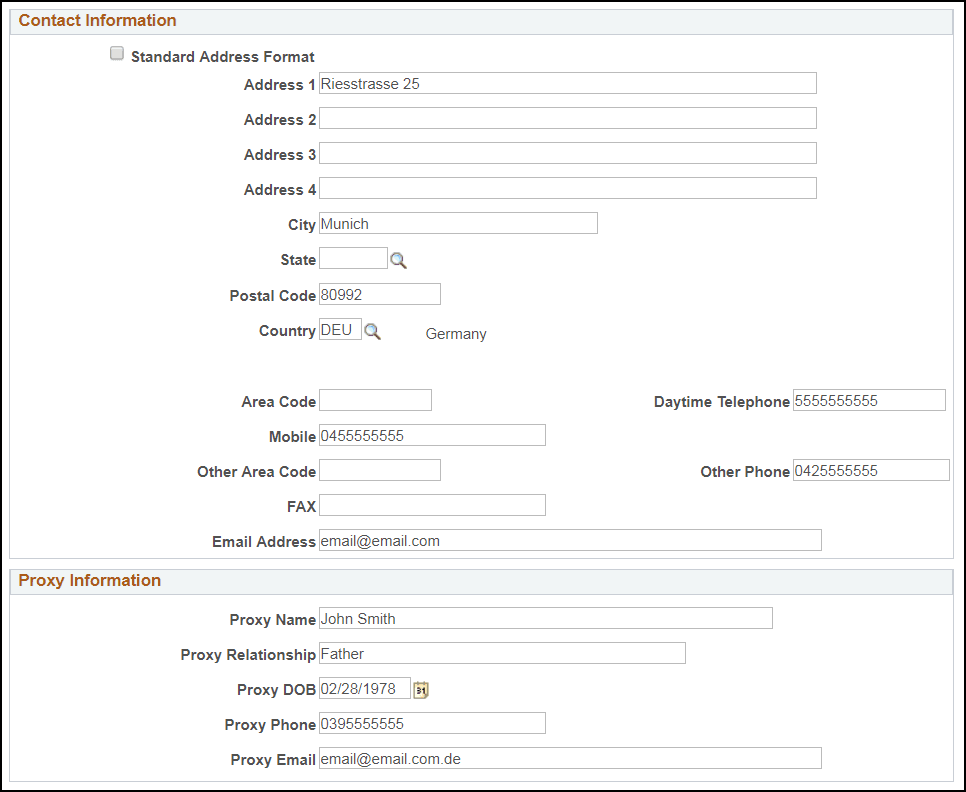Click the empty Area Code field
Viewport: 966px width, 792px height.
tap(374, 399)
